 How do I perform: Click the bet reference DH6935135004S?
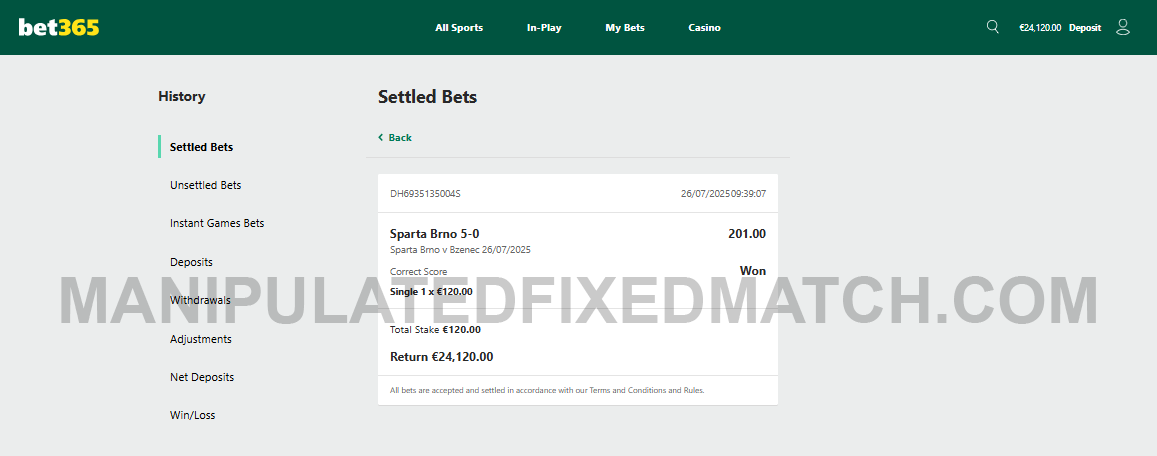point(425,193)
